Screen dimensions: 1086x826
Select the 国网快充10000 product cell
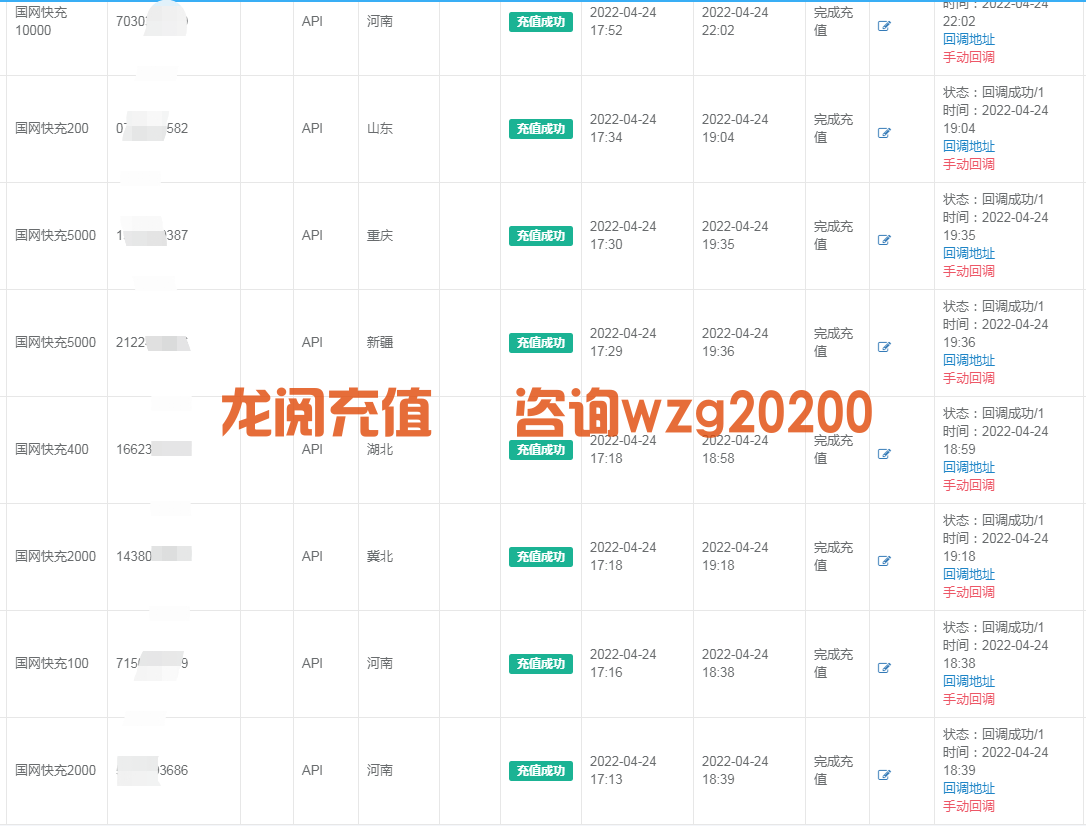[41, 21]
